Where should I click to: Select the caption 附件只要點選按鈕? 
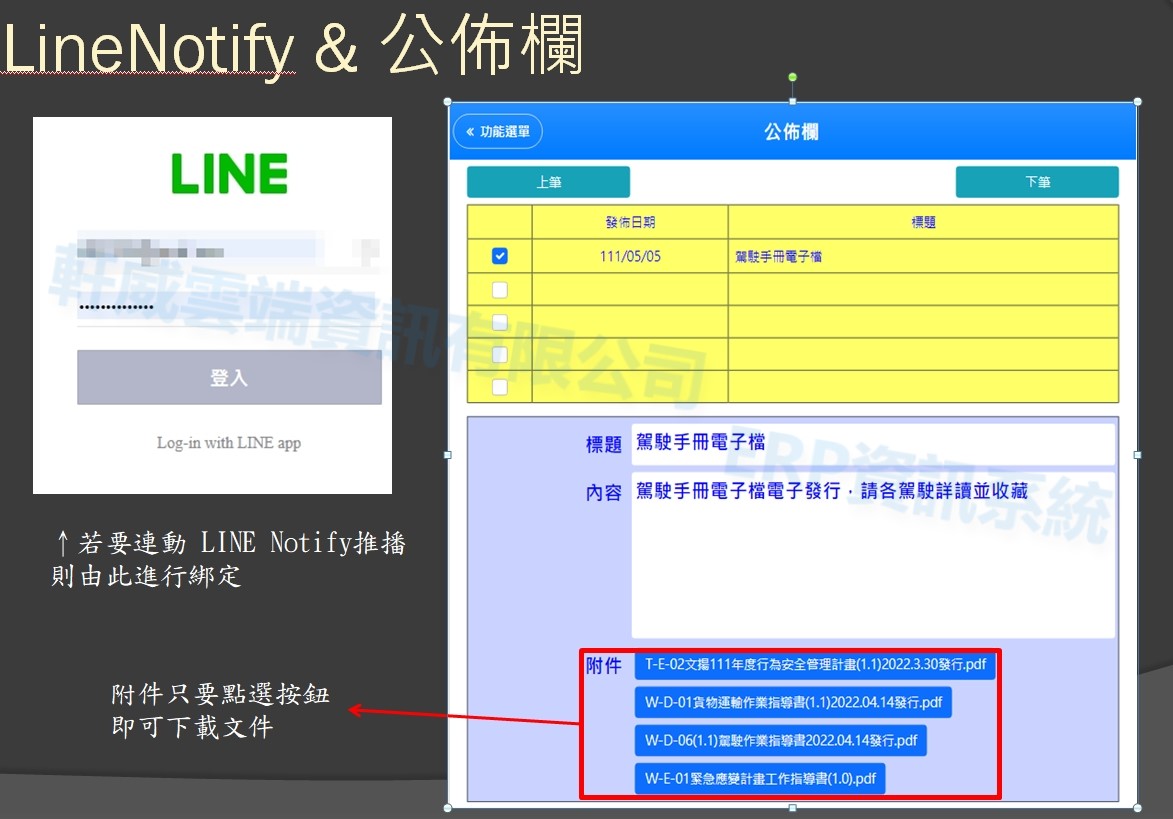click(x=221, y=694)
